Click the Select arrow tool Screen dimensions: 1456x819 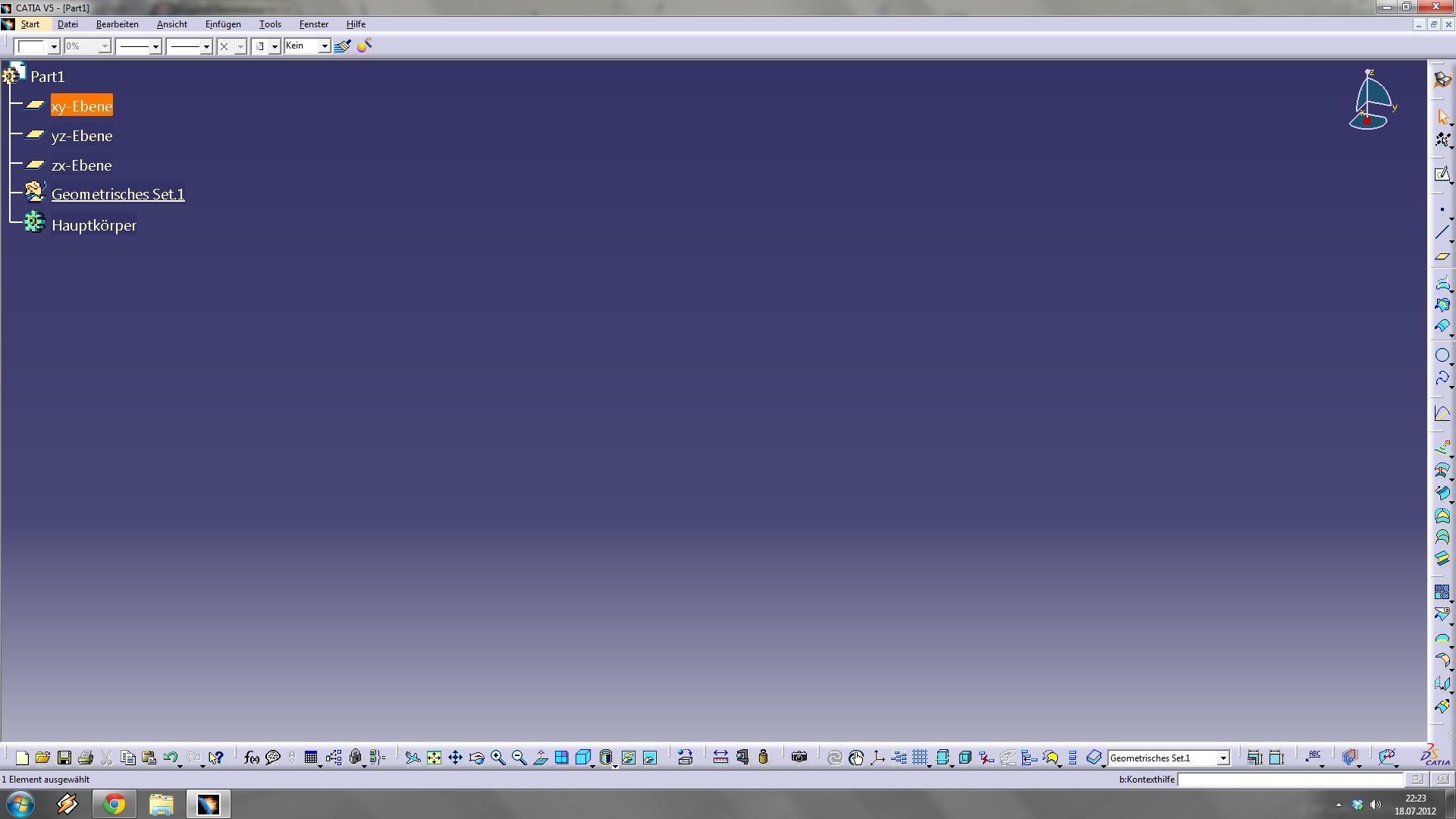click(x=1442, y=117)
